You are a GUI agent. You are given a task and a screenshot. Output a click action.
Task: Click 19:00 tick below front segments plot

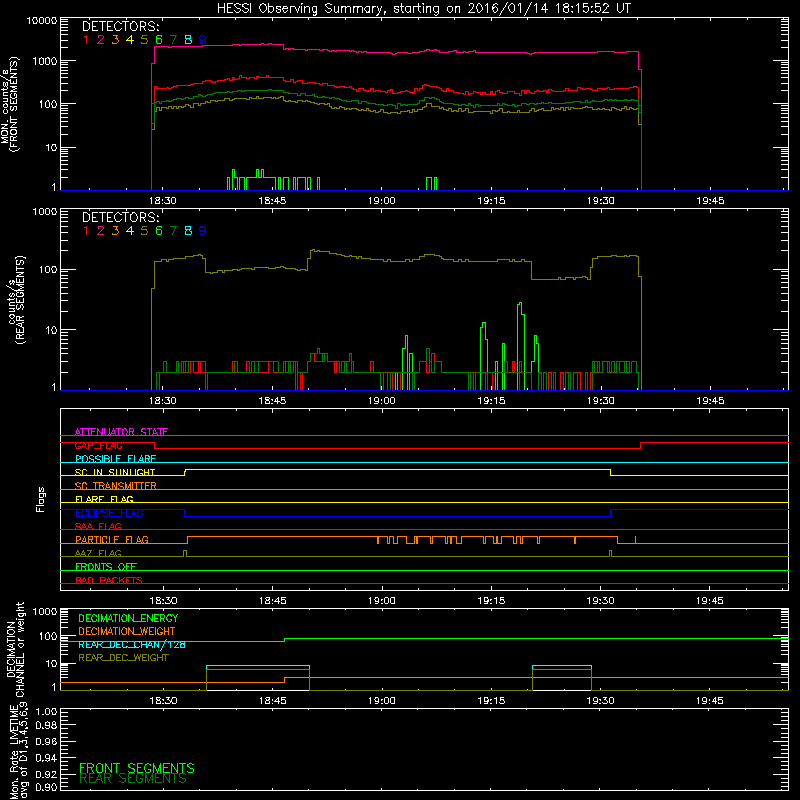click(x=382, y=201)
